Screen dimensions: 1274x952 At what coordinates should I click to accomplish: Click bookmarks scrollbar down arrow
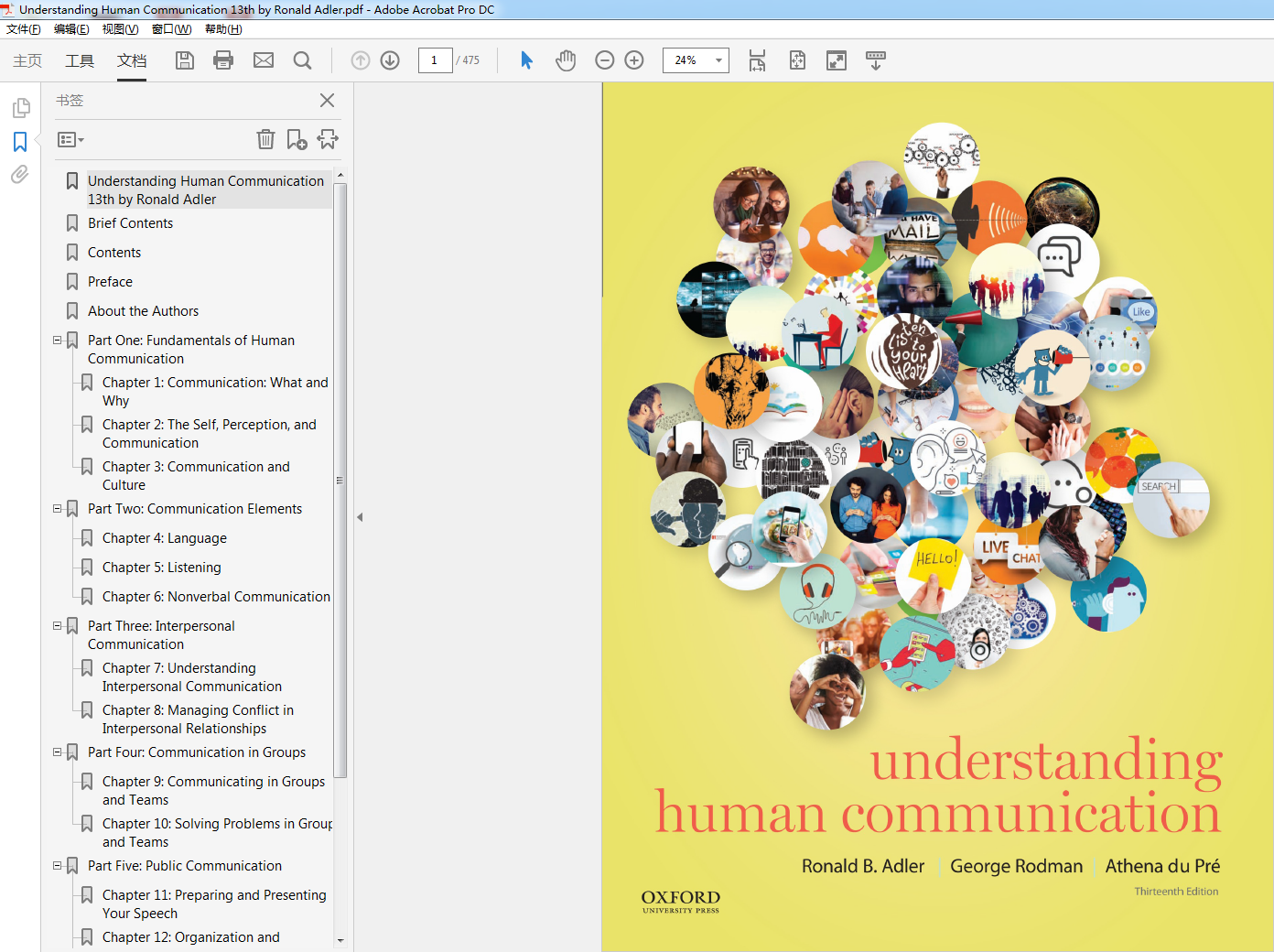click(x=340, y=940)
